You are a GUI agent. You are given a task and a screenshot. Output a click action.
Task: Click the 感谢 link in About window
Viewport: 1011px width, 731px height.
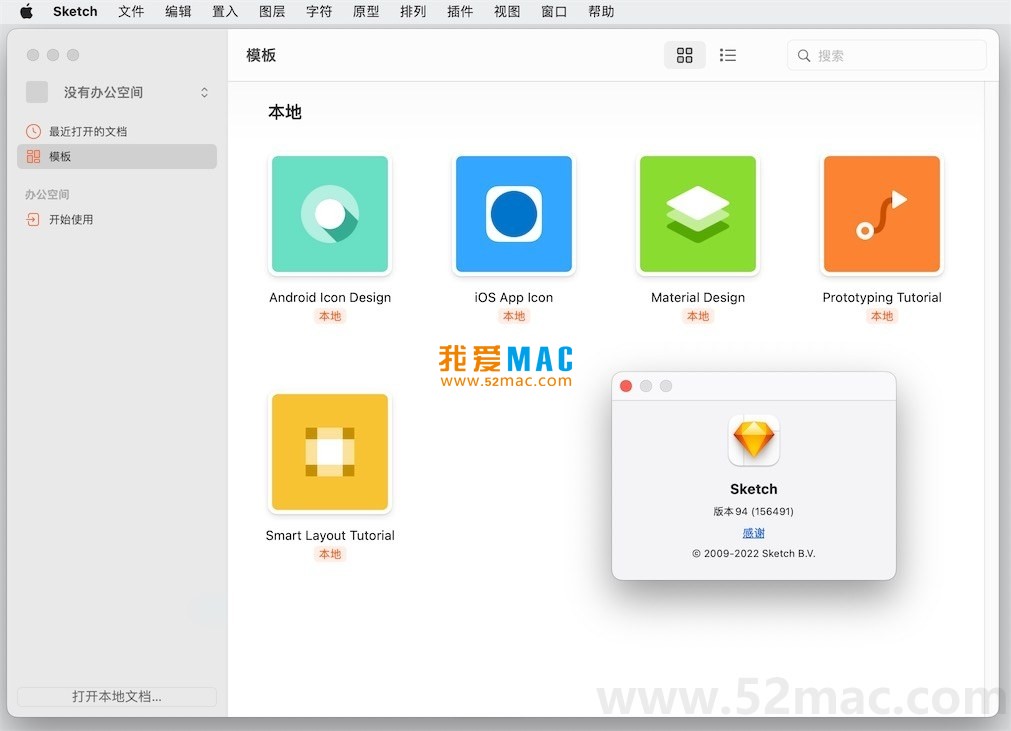pos(753,533)
